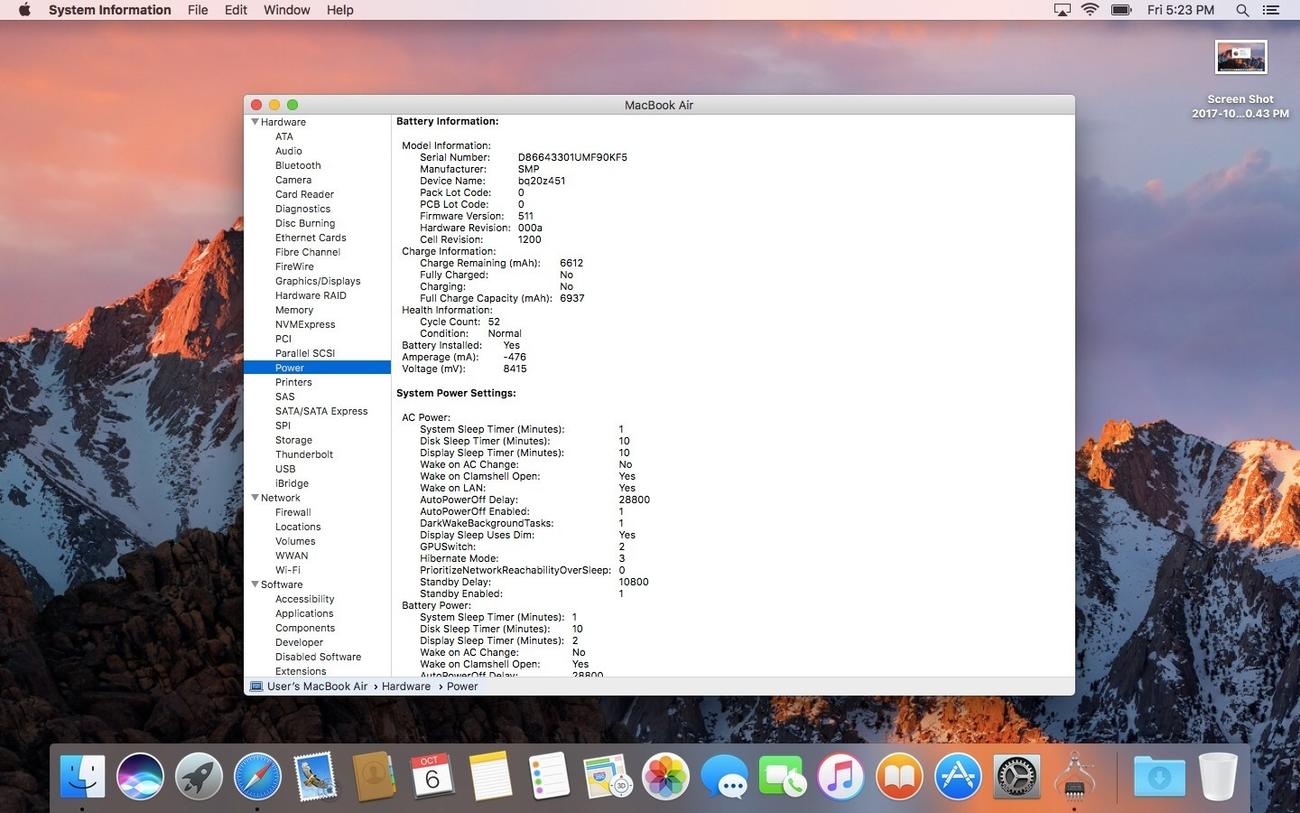Open the Window menu
This screenshot has width=1300, height=813.
click(287, 10)
